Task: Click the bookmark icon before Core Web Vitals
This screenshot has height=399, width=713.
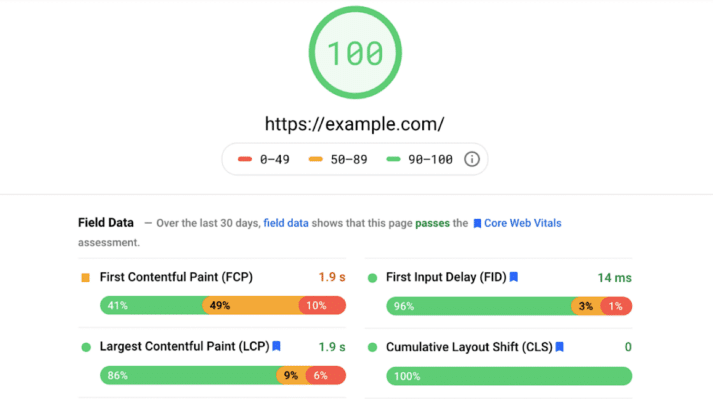Action: pos(477,223)
